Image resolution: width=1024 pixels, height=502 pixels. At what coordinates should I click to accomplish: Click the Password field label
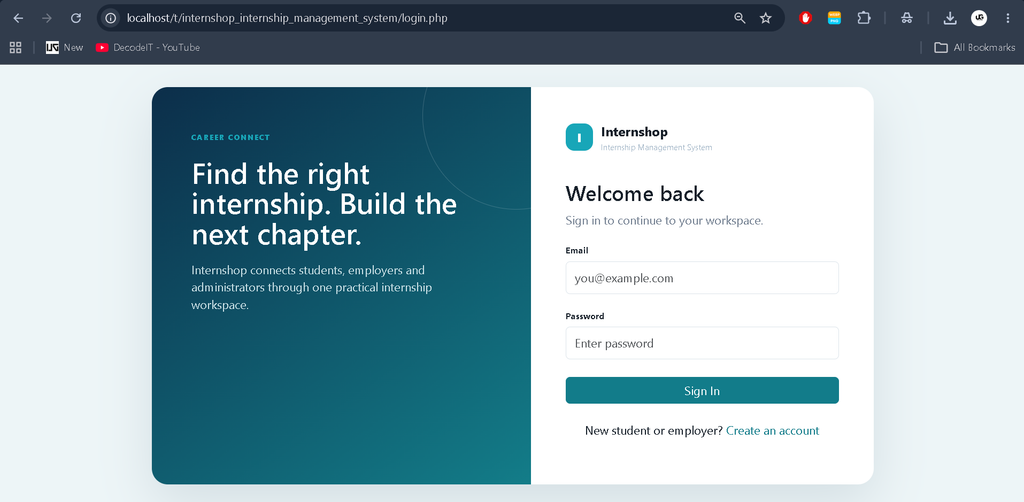(x=584, y=317)
